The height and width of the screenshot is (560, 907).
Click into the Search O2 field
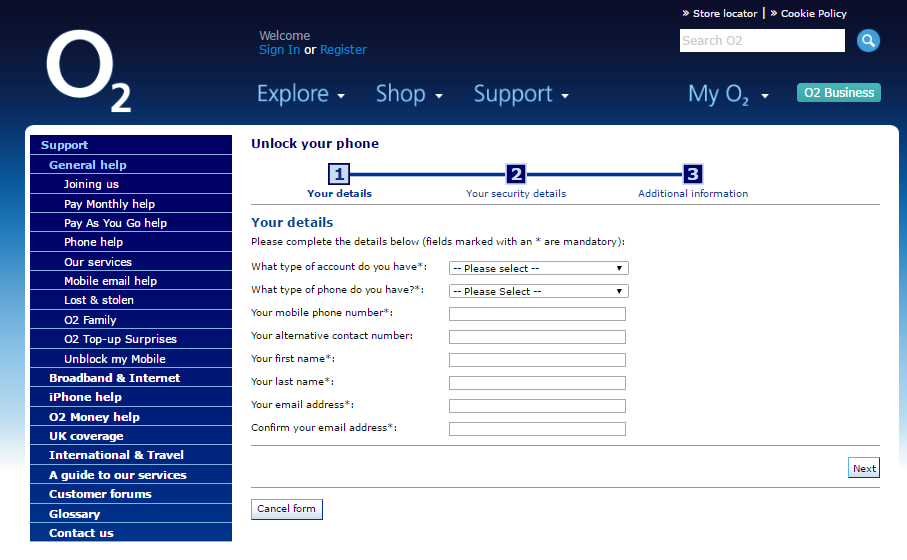pos(762,40)
